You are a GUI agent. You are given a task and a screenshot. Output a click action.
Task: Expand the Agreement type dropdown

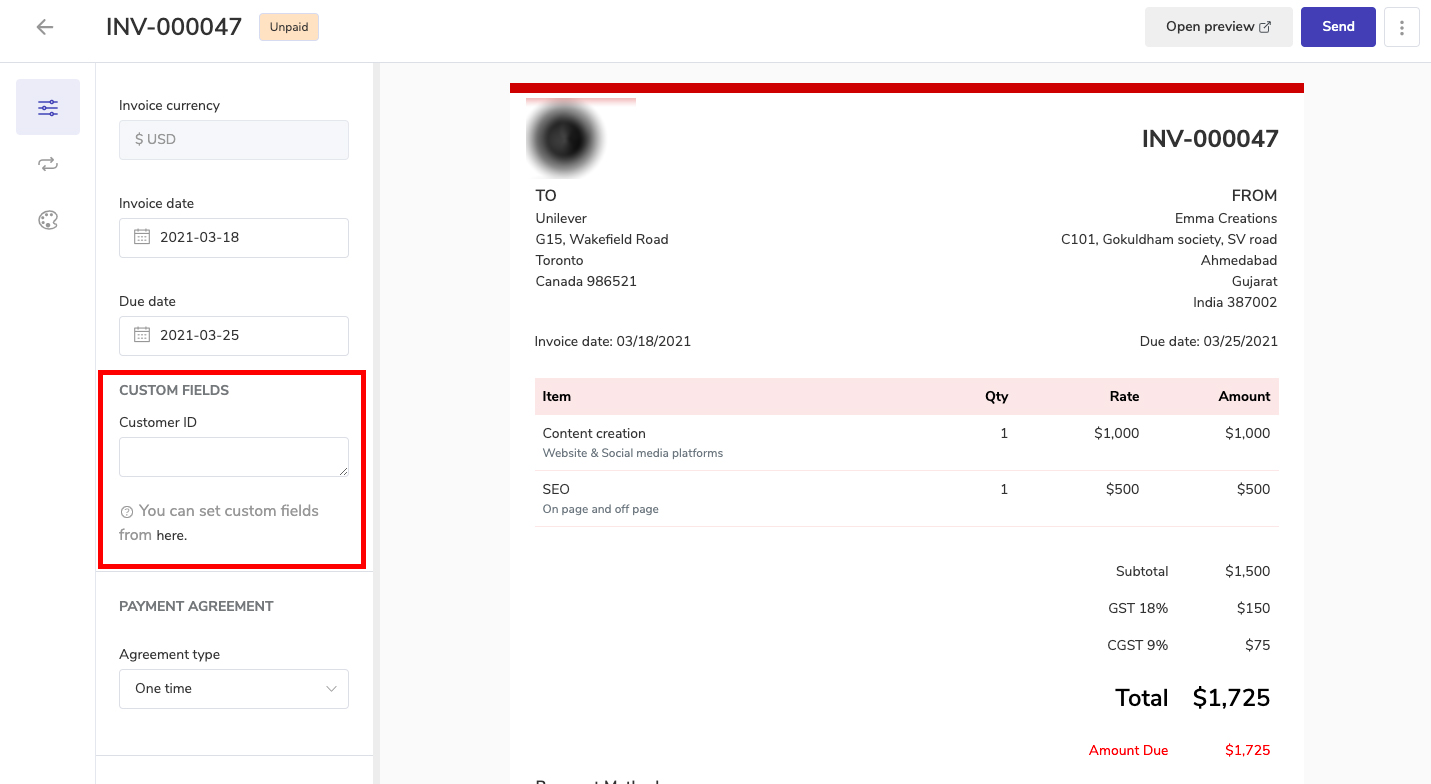coord(234,689)
